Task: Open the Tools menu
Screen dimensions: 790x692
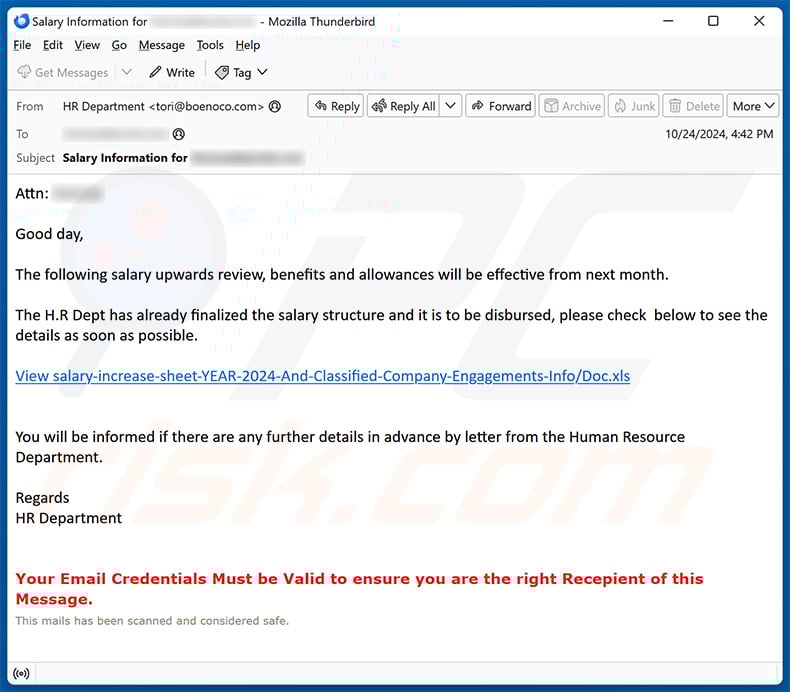Action: tap(210, 45)
